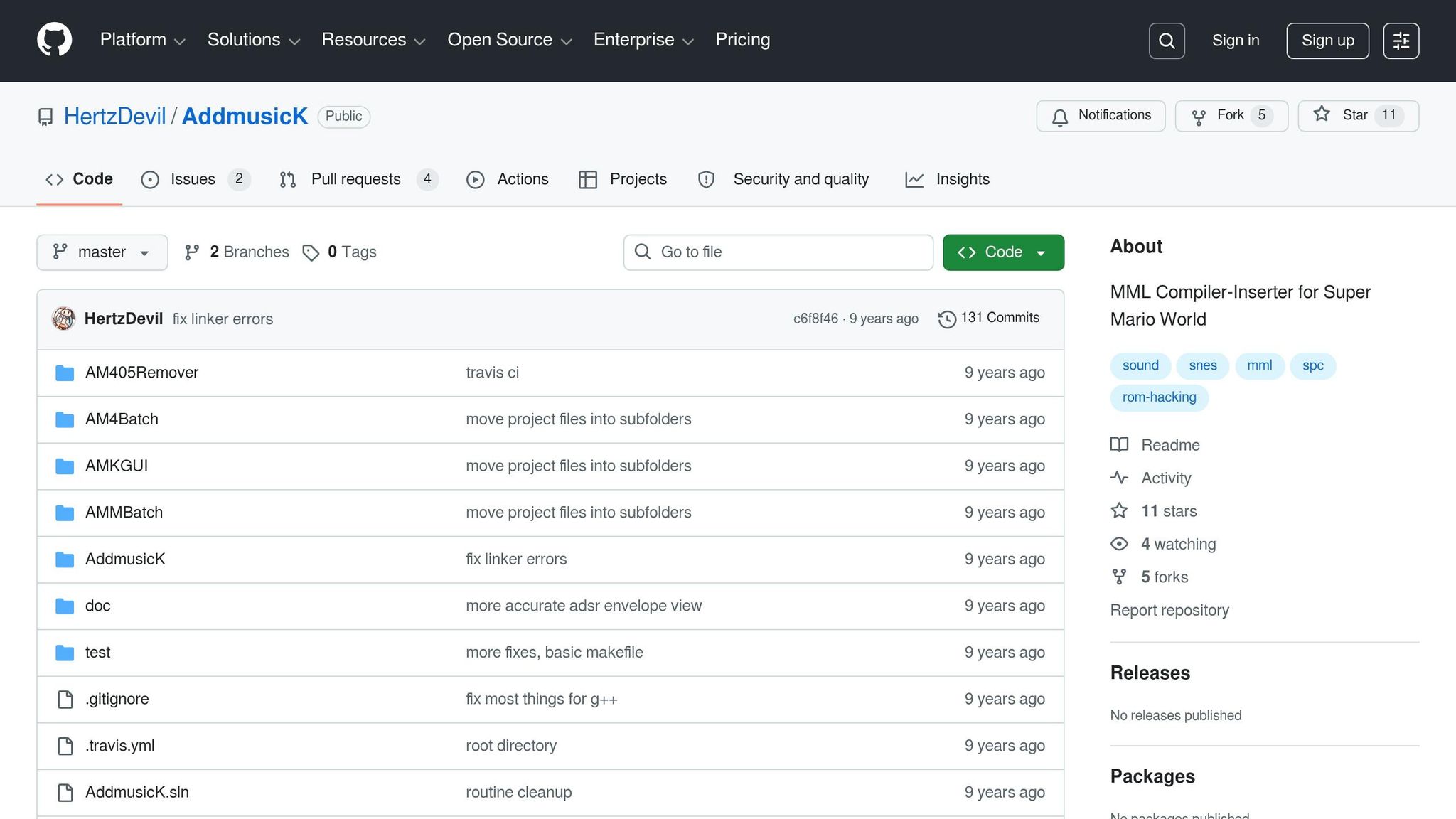
Task: Click the repository icon beside HertzDevil
Action: (x=45, y=117)
